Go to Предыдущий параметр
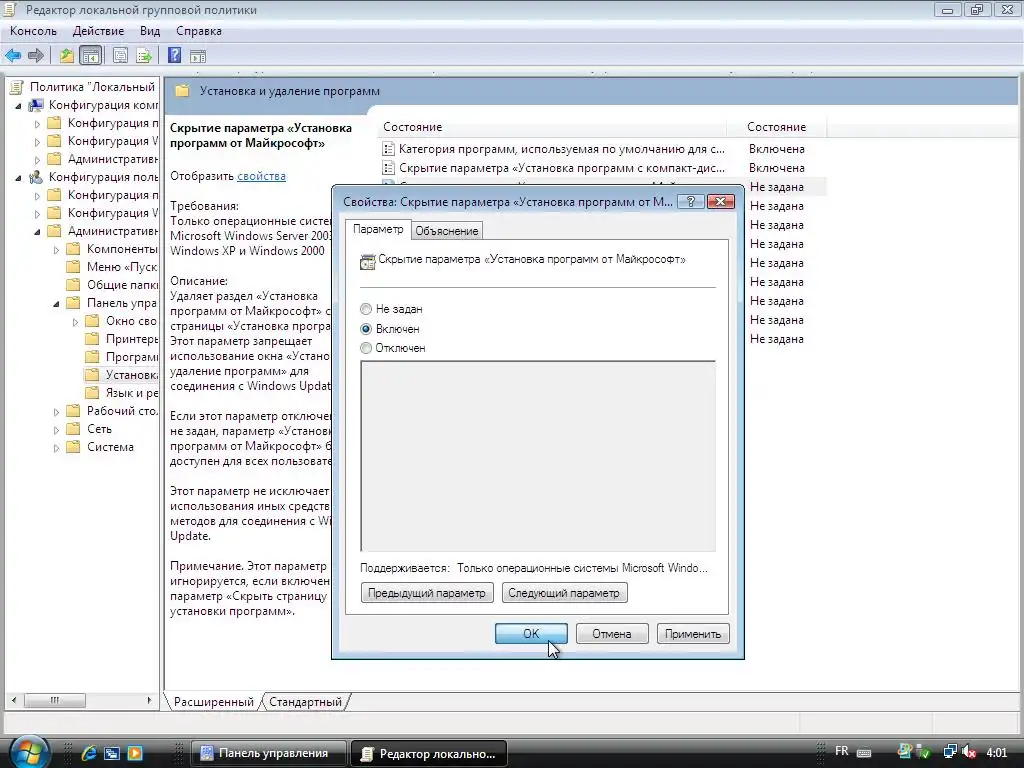The width and height of the screenshot is (1024, 768). 427,593
